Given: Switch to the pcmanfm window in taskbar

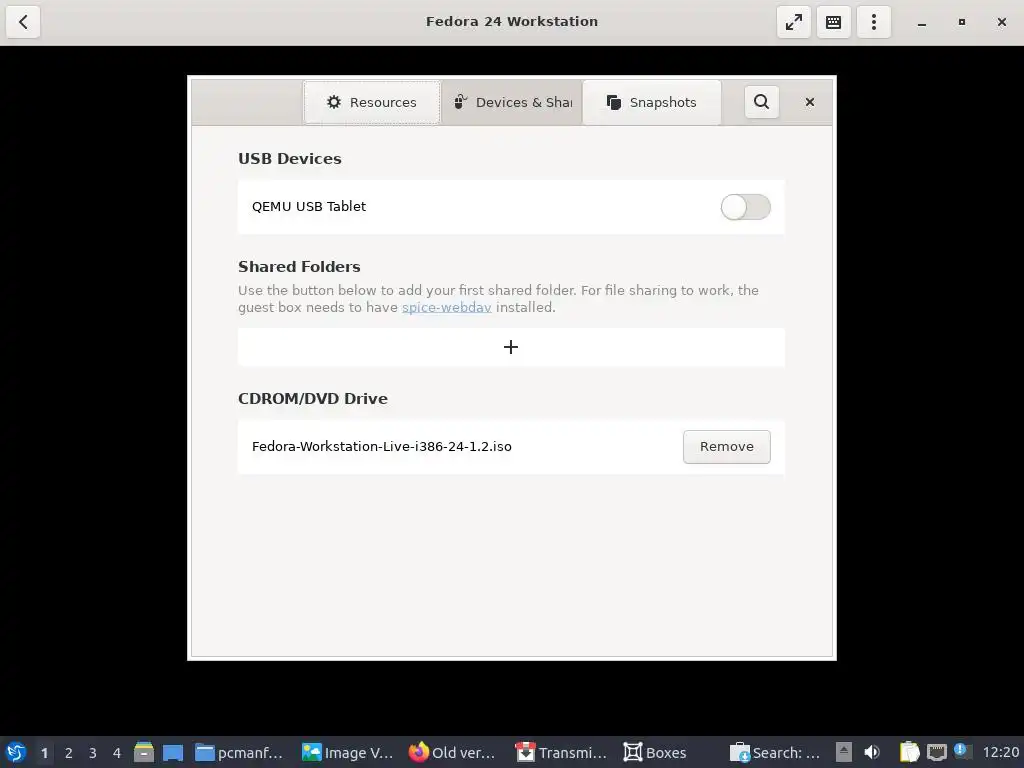Looking at the screenshot, I should pyautogui.click(x=239, y=753).
